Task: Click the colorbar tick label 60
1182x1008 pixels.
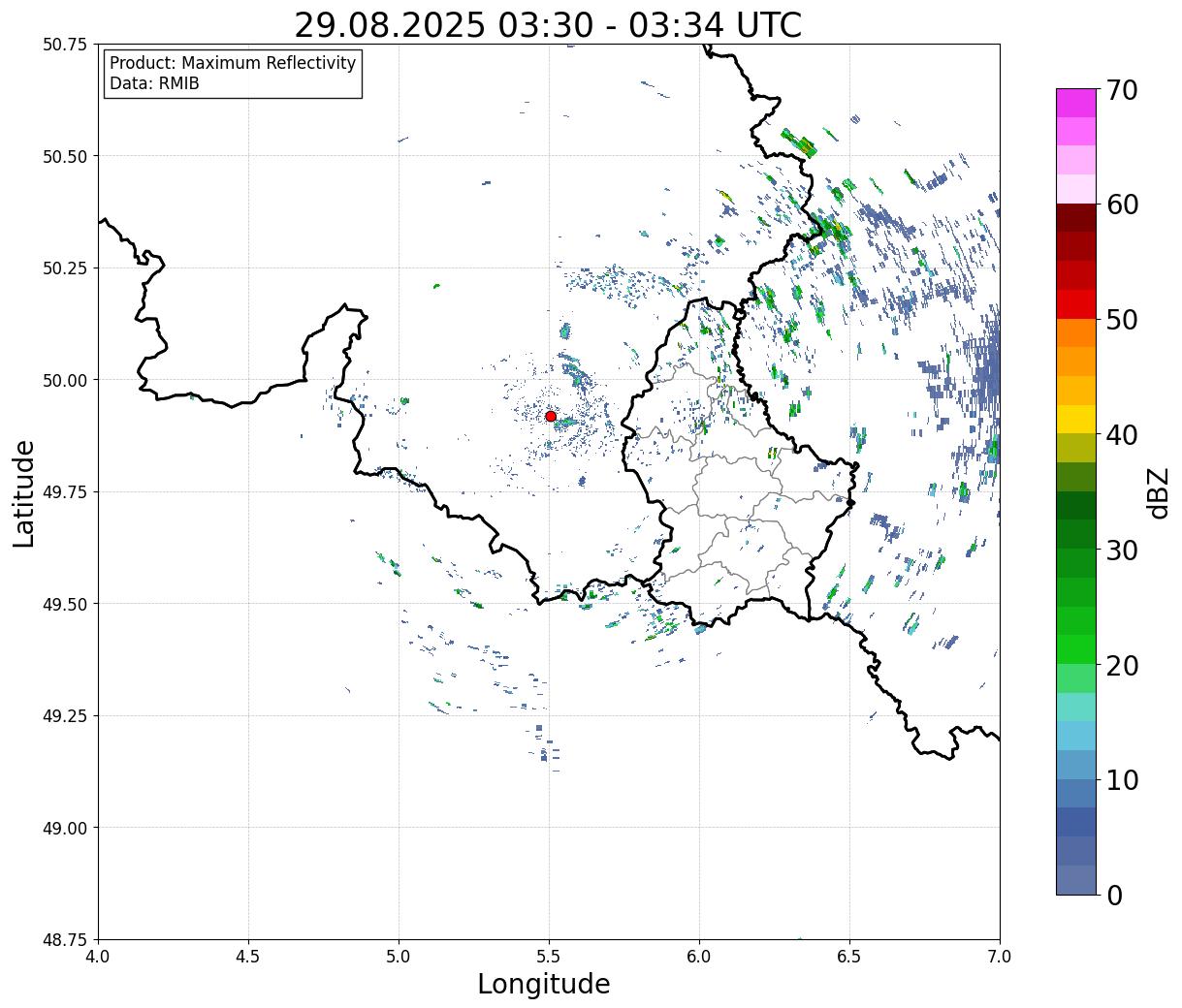Action: click(1121, 205)
